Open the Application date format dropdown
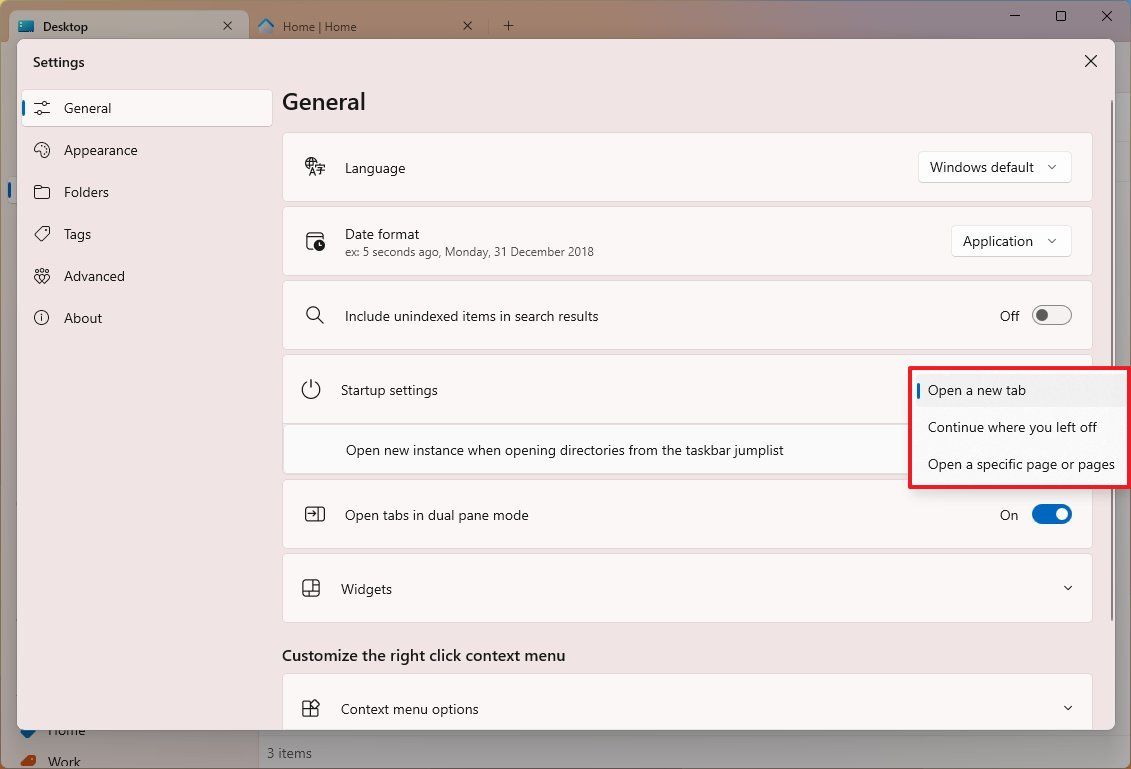The width and height of the screenshot is (1131, 769). click(x=1011, y=241)
